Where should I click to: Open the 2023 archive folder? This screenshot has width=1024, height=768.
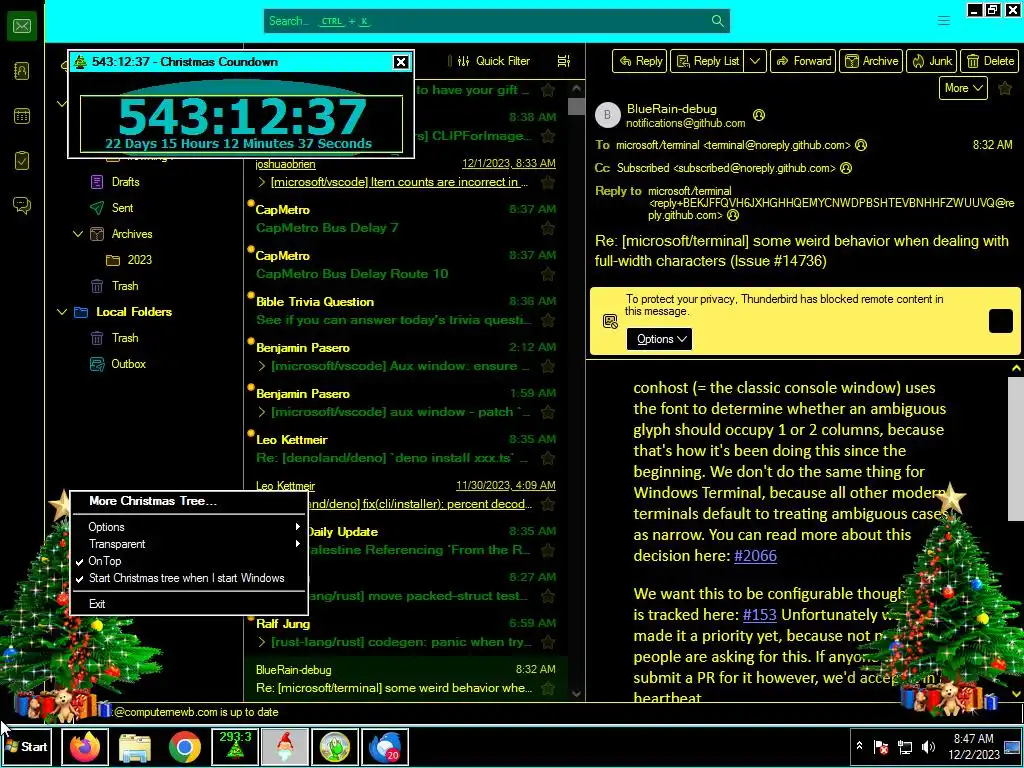[x=139, y=260]
